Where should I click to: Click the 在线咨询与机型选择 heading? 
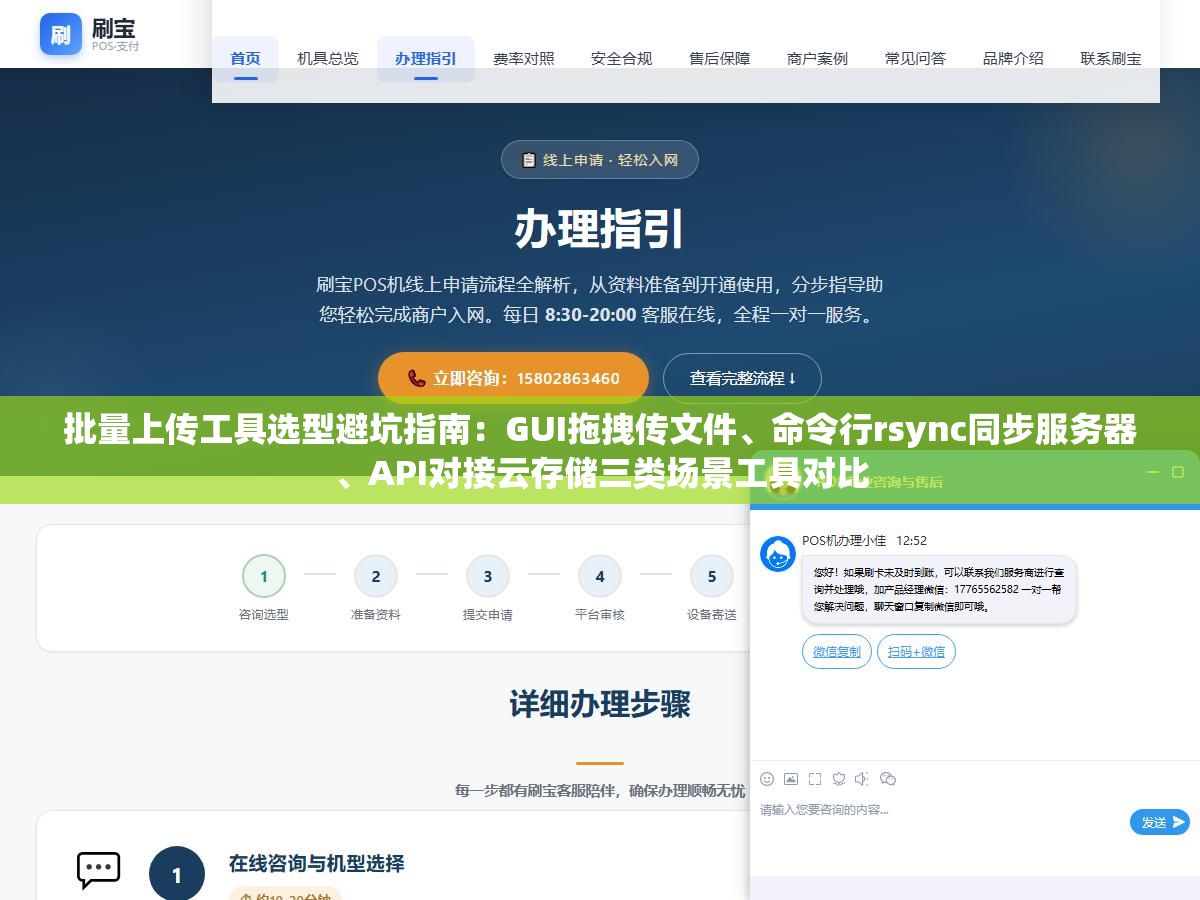(x=317, y=863)
